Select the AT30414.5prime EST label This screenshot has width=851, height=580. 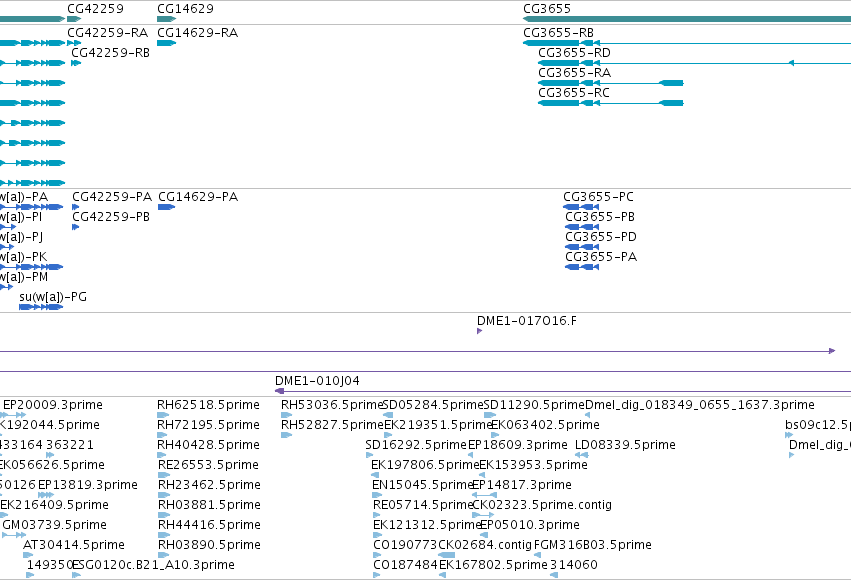pyautogui.click(x=74, y=545)
